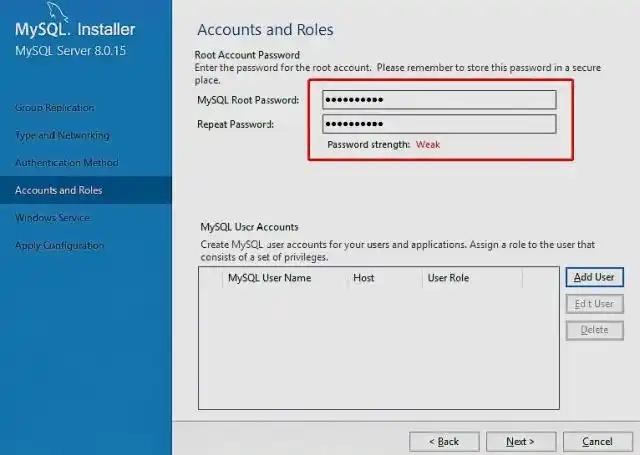The height and width of the screenshot is (455, 640).
Task: Go back with the Back button
Action: [444, 442]
